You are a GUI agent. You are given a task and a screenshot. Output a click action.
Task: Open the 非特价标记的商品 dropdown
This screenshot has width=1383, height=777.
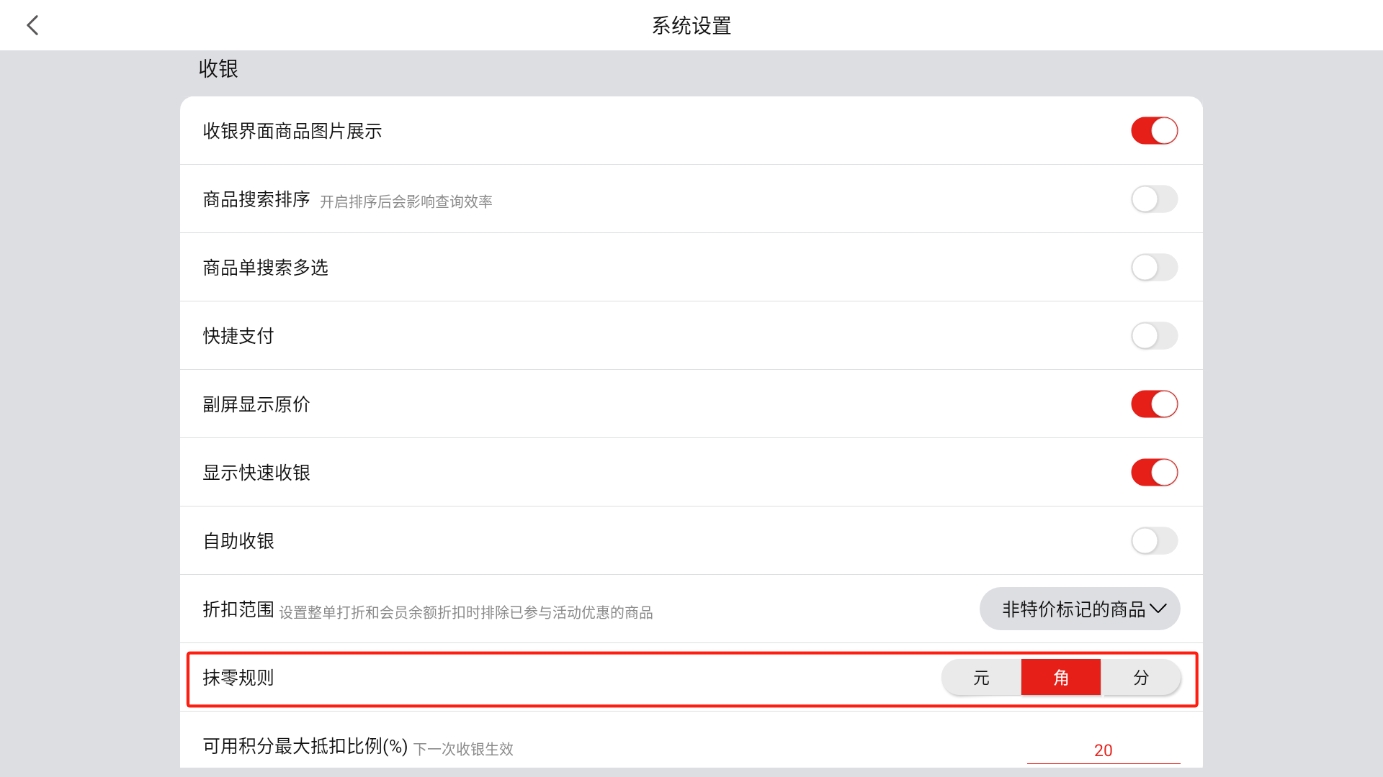(x=1080, y=609)
